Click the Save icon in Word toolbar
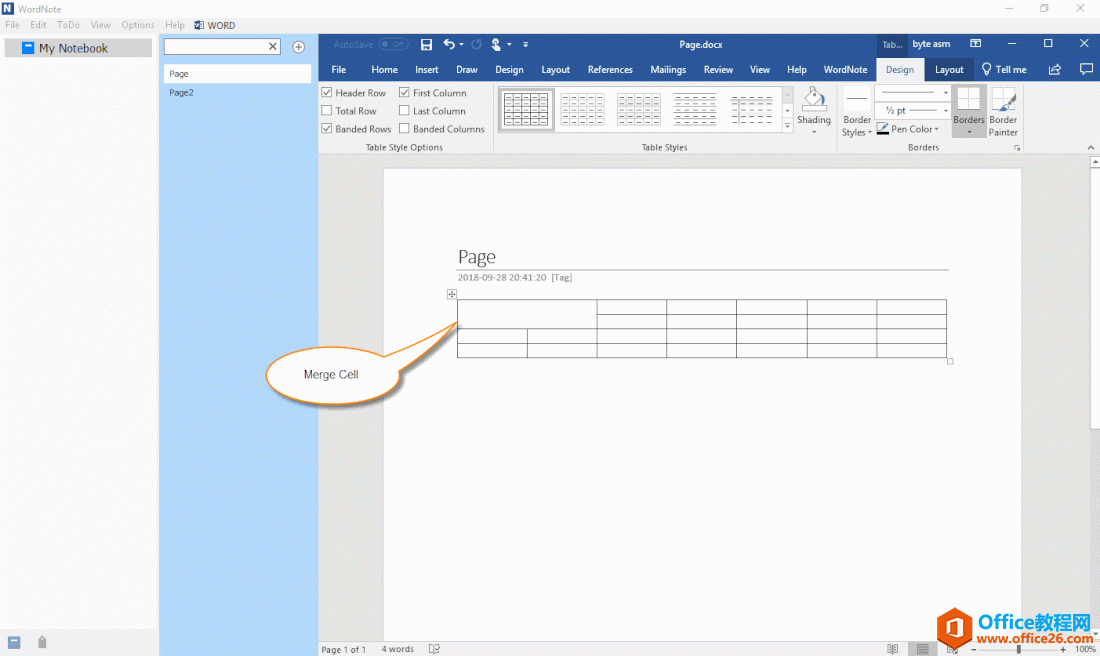The height and width of the screenshot is (656, 1100). 426,44
